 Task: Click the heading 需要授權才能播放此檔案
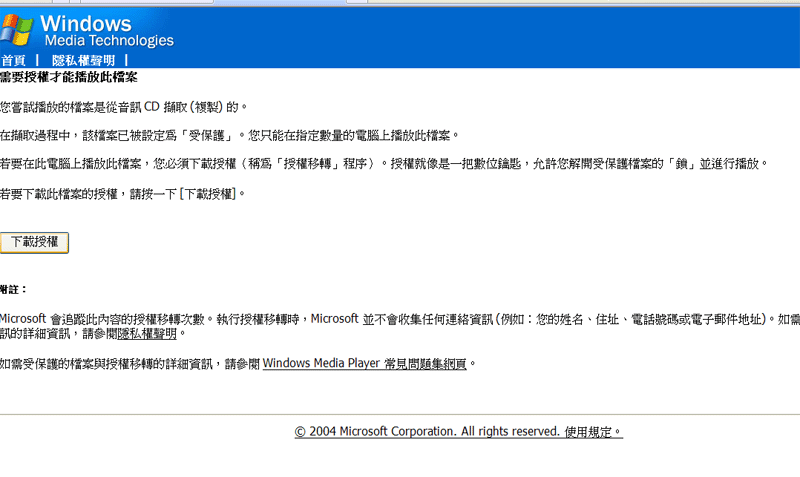(x=69, y=78)
